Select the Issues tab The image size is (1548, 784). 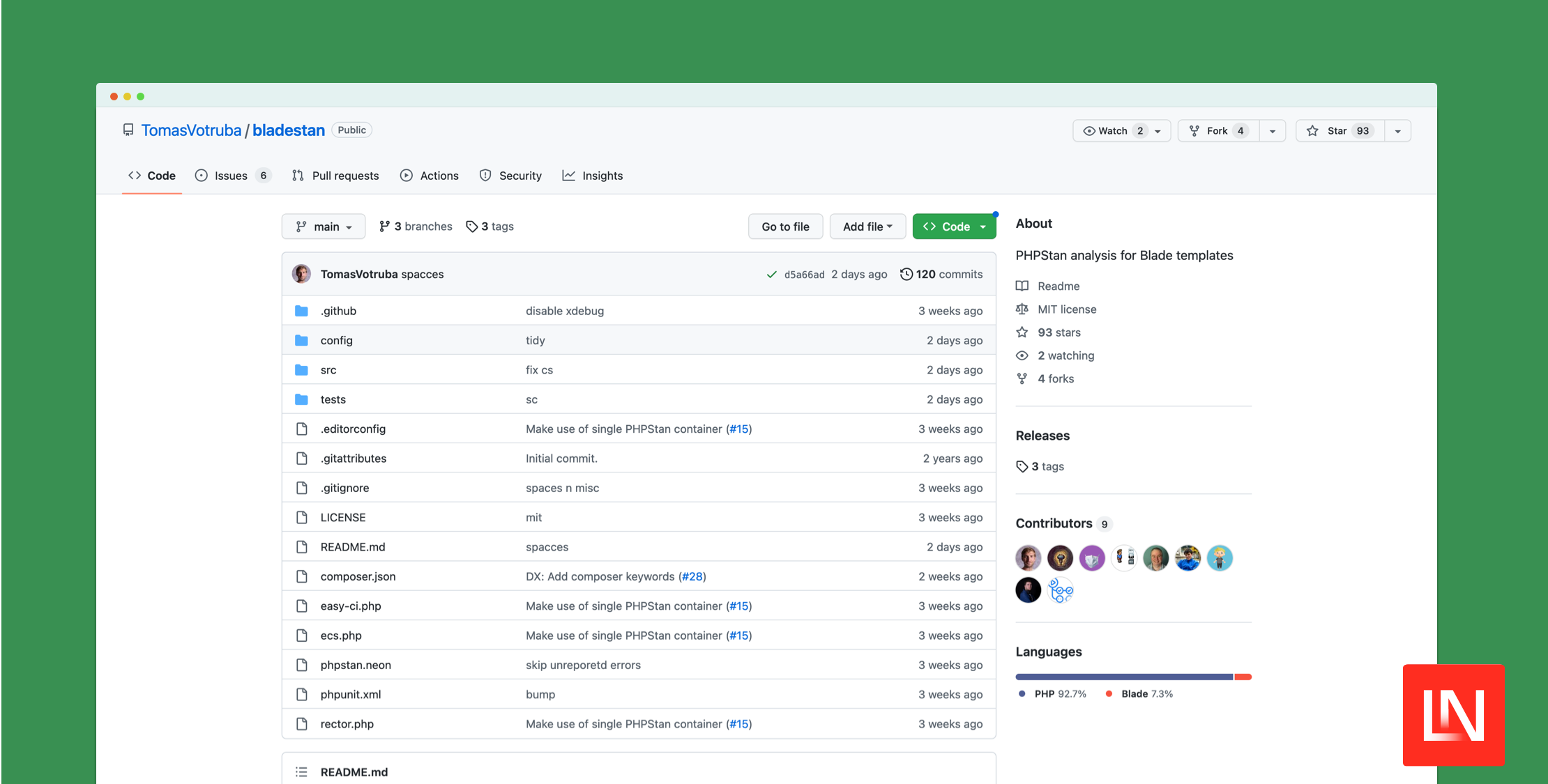point(231,176)
